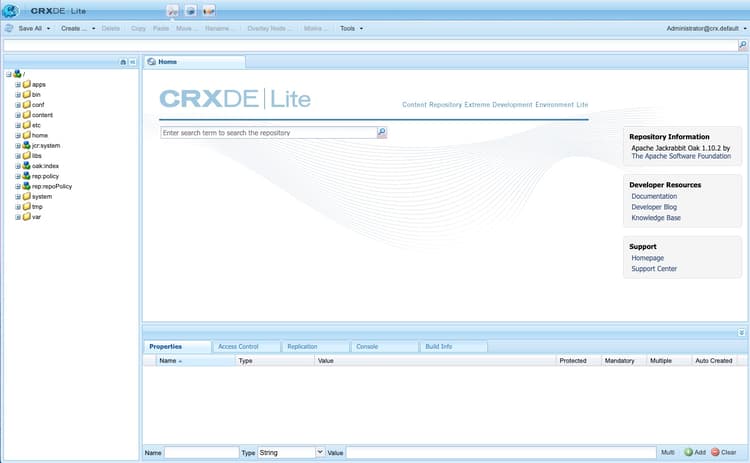Open the Support Center link
The image size is (750, 463).
[654, 269]
